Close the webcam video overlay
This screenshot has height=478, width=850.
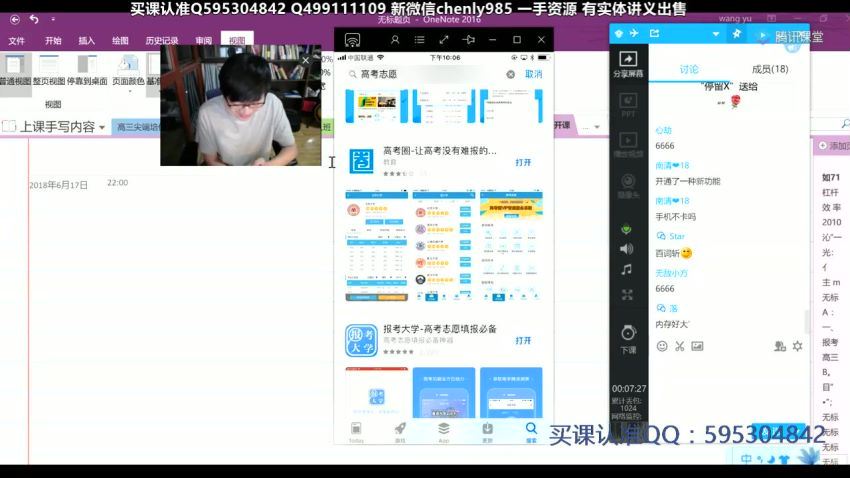click(306, 60)
